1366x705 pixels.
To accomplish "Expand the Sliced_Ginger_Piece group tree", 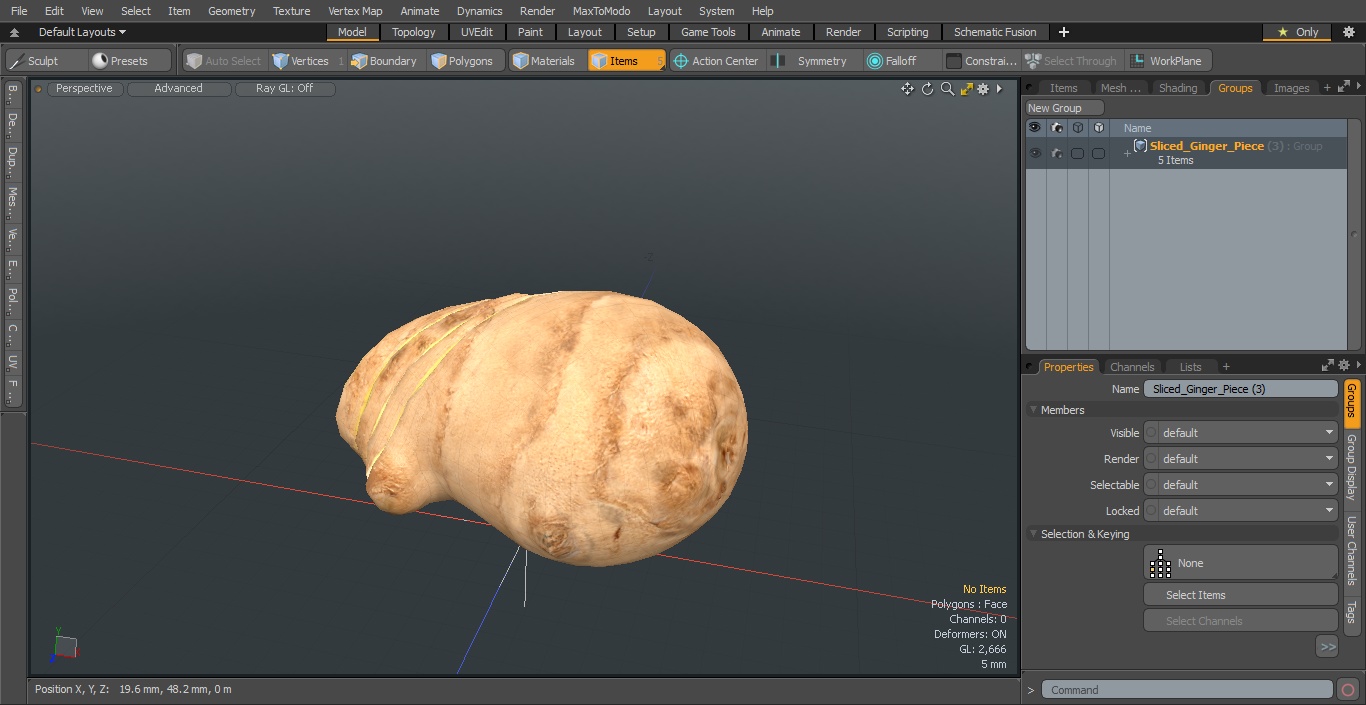I will coord(1127,153).
